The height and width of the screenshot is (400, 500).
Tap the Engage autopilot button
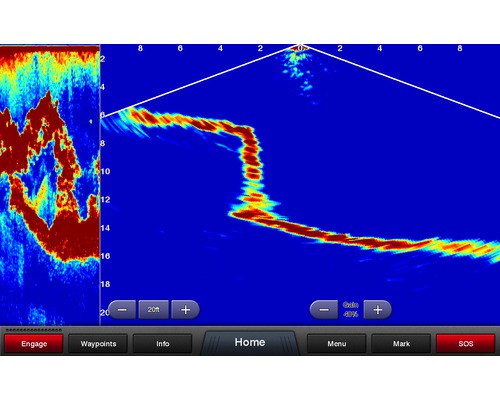[33, 343]
